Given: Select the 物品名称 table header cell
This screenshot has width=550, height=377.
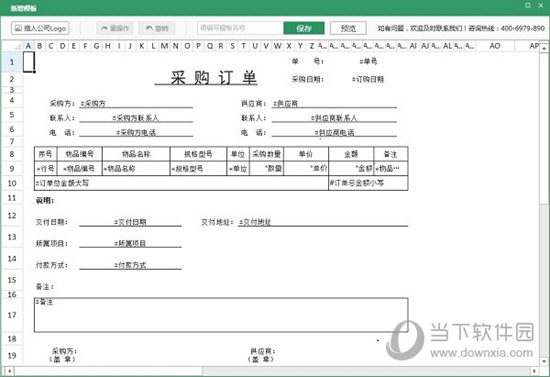Looking at the screenshot, I should (136, 154).
